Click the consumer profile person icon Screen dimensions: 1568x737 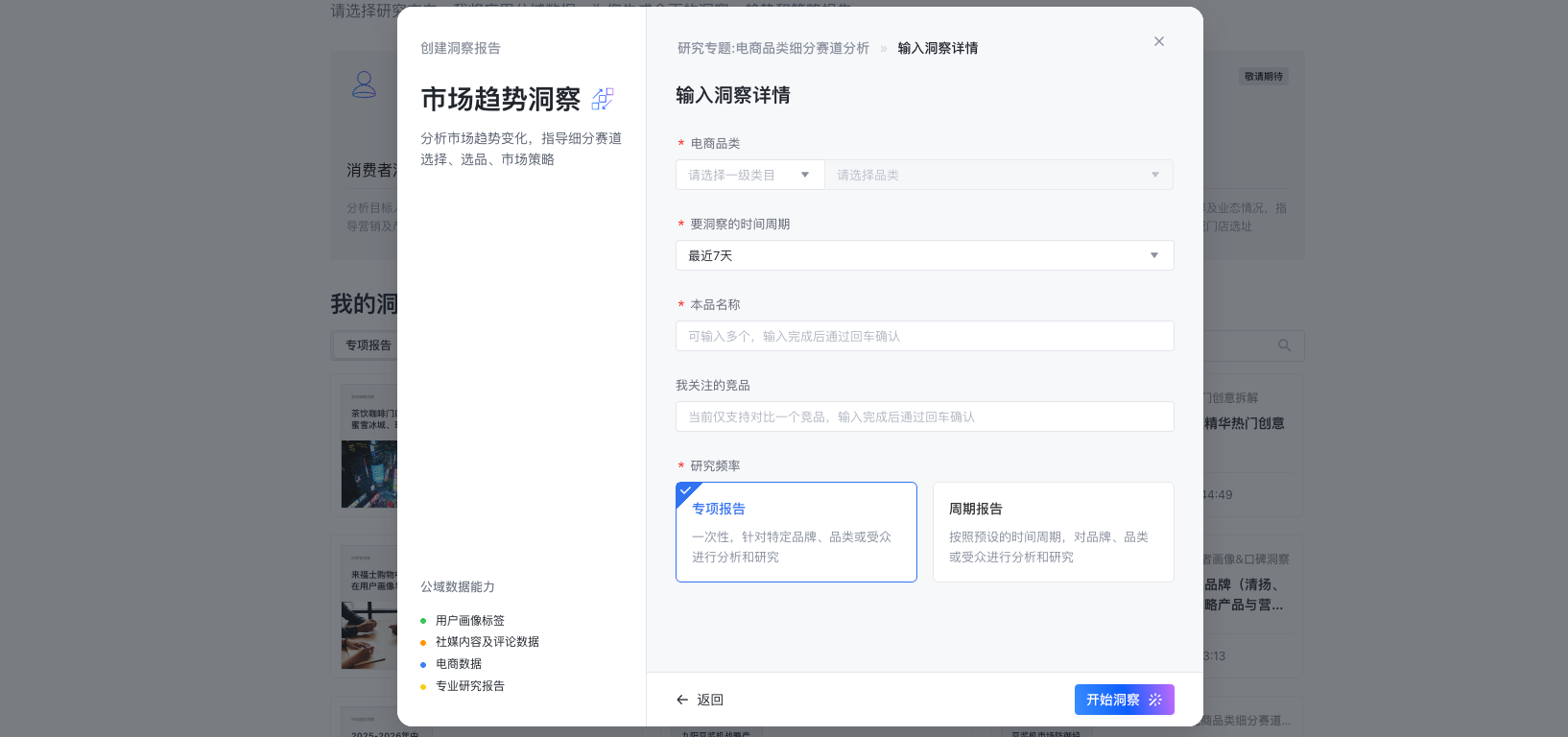[365, 84]
